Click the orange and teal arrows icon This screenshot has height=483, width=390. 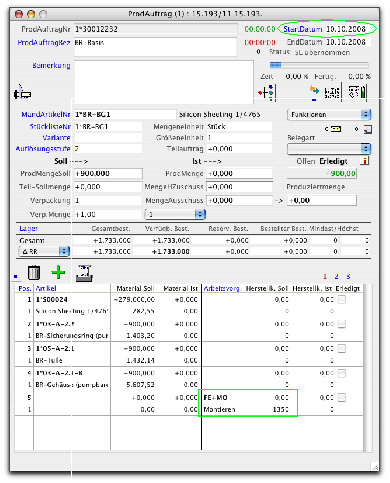tap(314, 91)
